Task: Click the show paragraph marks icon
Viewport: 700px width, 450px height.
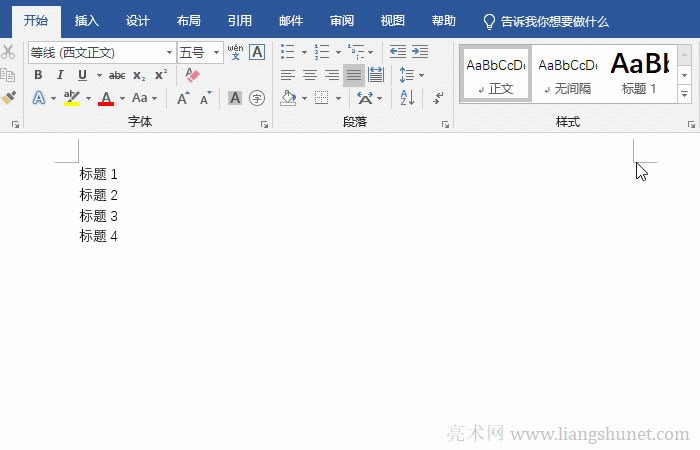Action: coord(438,98)
